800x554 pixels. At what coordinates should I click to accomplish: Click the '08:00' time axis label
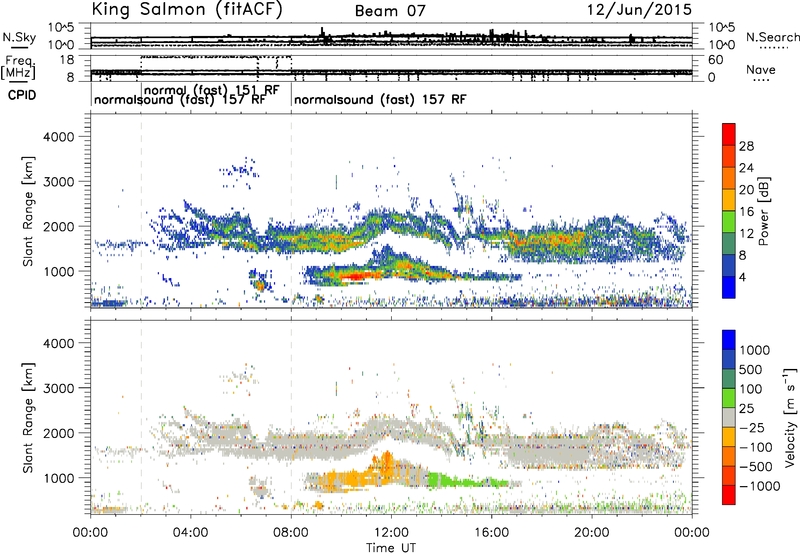[291, 533]
